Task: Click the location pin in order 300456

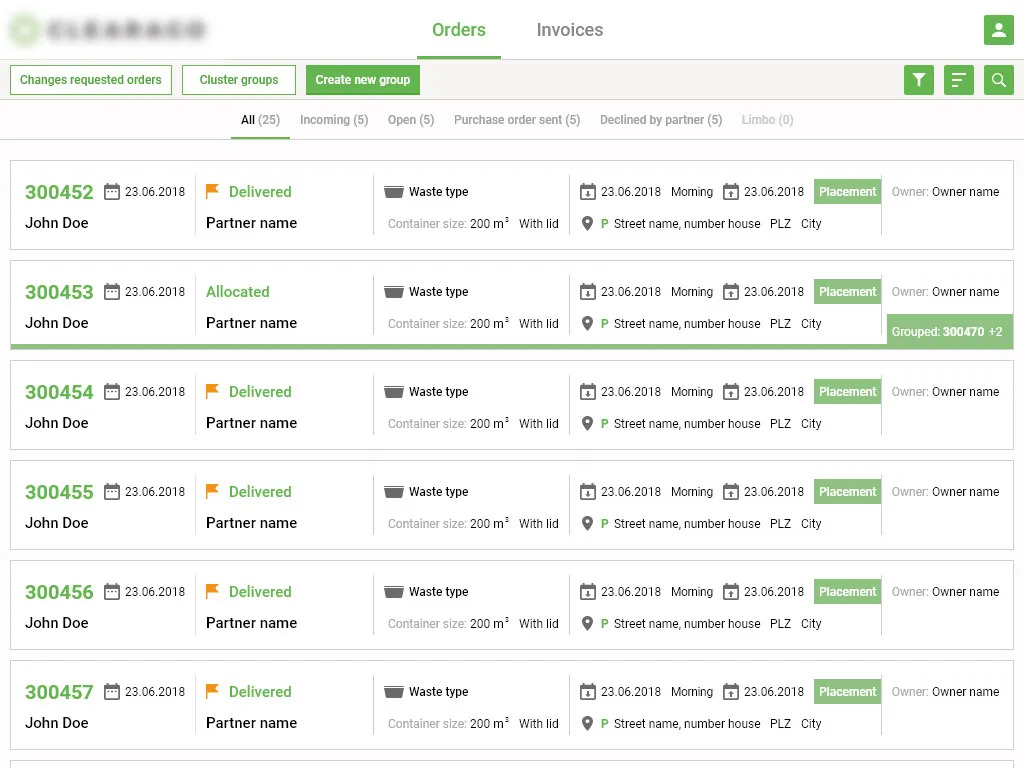Action: (587, 623)
